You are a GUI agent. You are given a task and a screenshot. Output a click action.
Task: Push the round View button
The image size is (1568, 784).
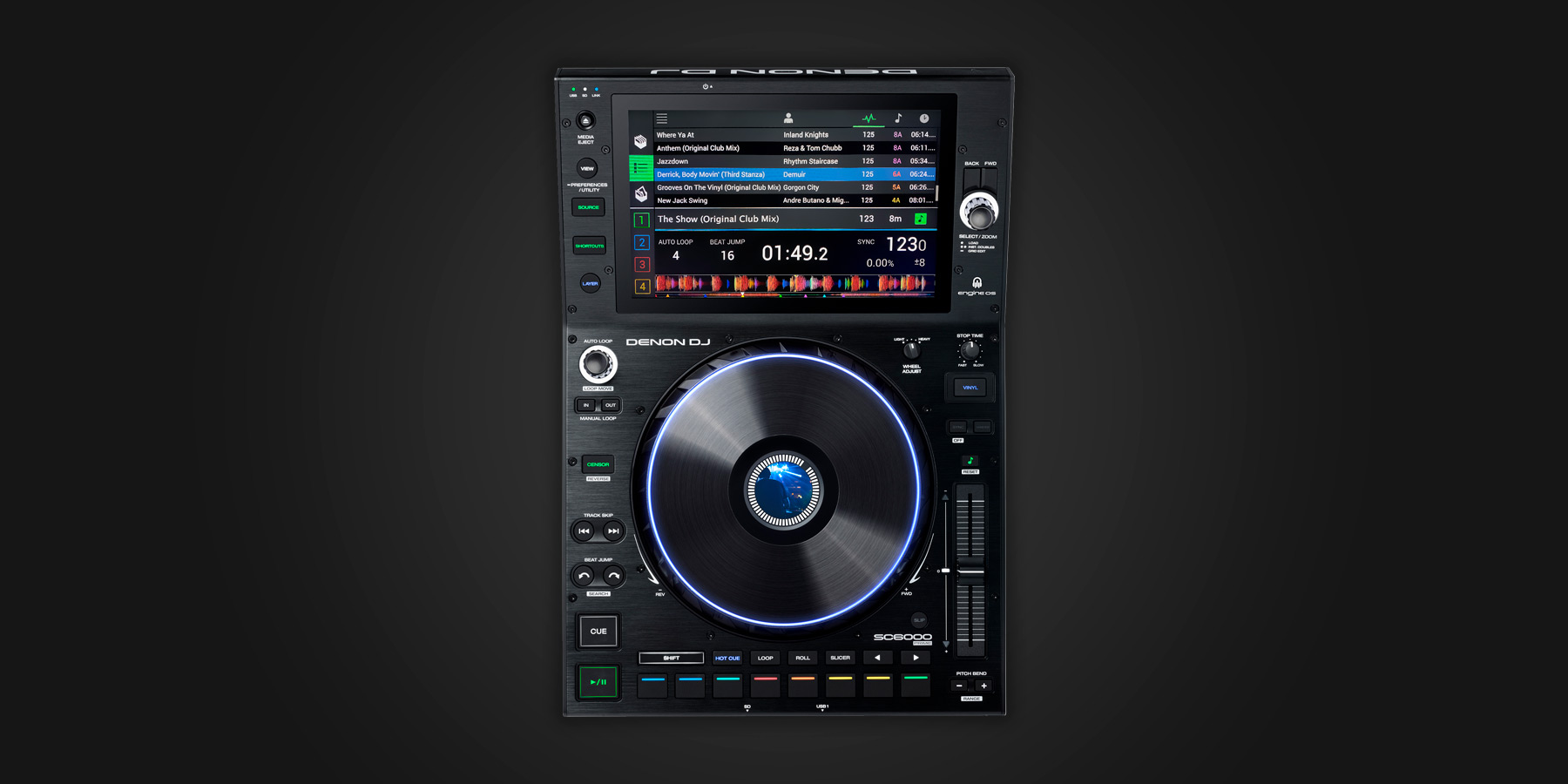587,169
